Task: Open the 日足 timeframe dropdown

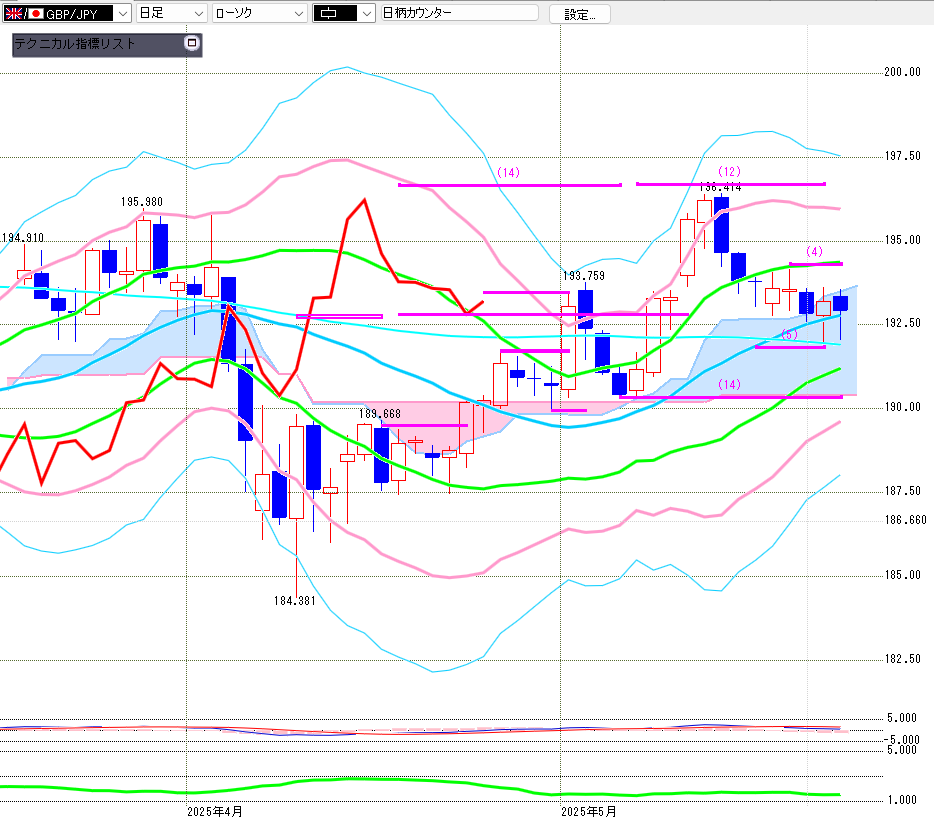Action: point(172,13)
